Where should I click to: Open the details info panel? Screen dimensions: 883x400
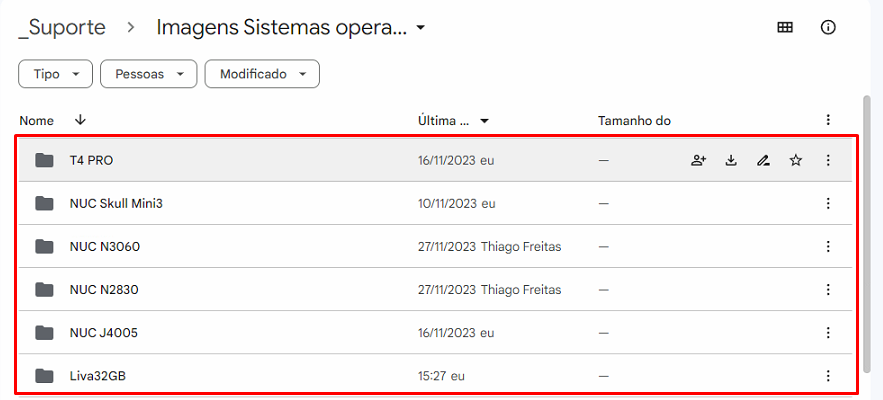pos(828,28)
